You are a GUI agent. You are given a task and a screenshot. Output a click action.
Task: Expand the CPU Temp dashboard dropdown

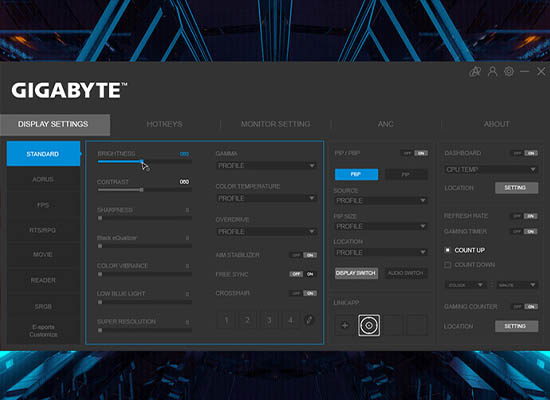(x=491, y=170)
